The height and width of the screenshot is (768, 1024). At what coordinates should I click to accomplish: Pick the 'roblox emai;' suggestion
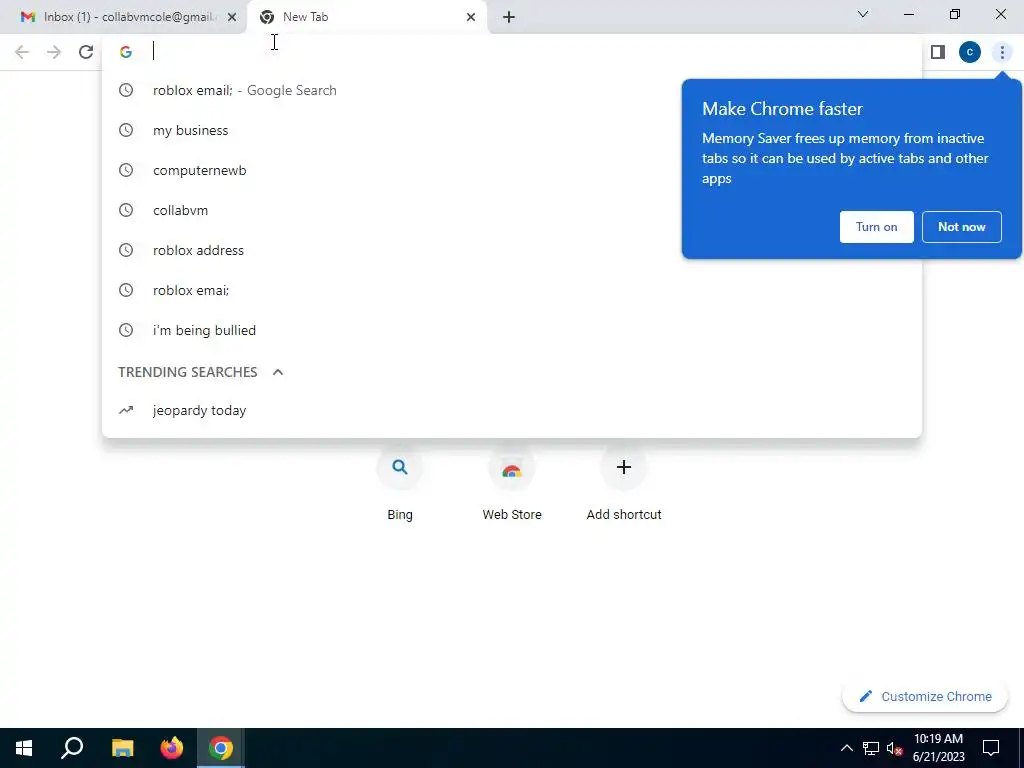point(511,290)
